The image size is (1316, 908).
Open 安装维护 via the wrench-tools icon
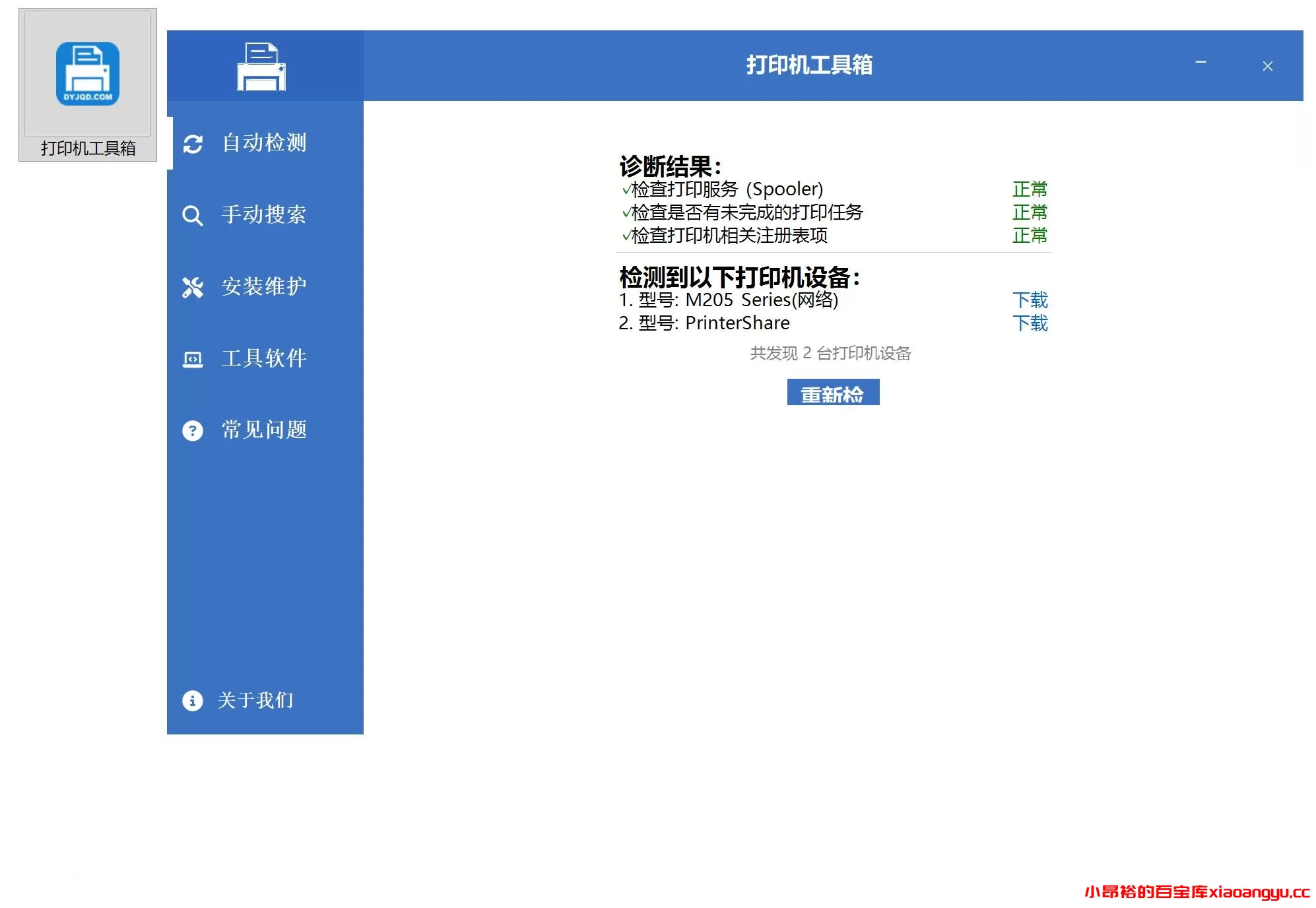tap(192, 286)
